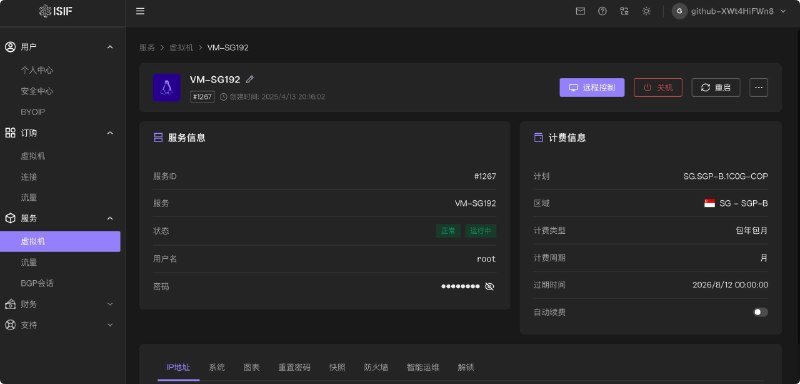The width and height of the screenshot is (800, 384).
Task: Open the mail messages icon
Action: 580,11
